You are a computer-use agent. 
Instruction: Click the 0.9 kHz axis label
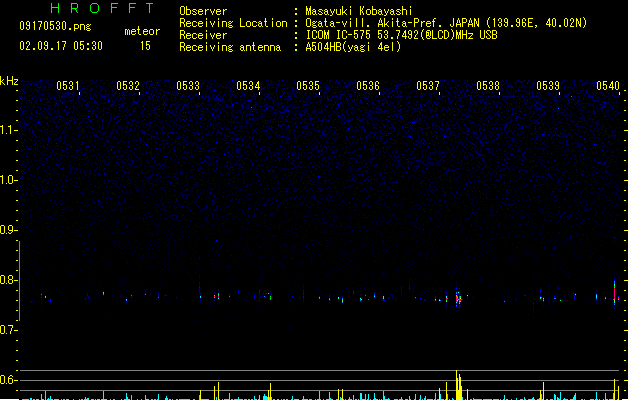[x=8, y=230]
